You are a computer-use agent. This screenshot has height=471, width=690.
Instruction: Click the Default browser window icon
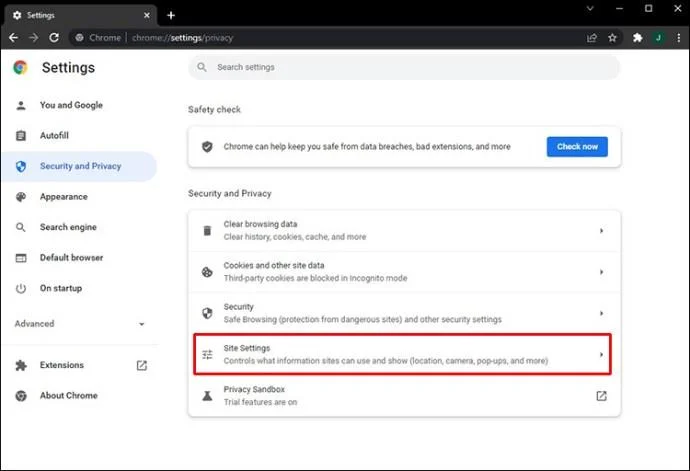click(x=21, y=258)
